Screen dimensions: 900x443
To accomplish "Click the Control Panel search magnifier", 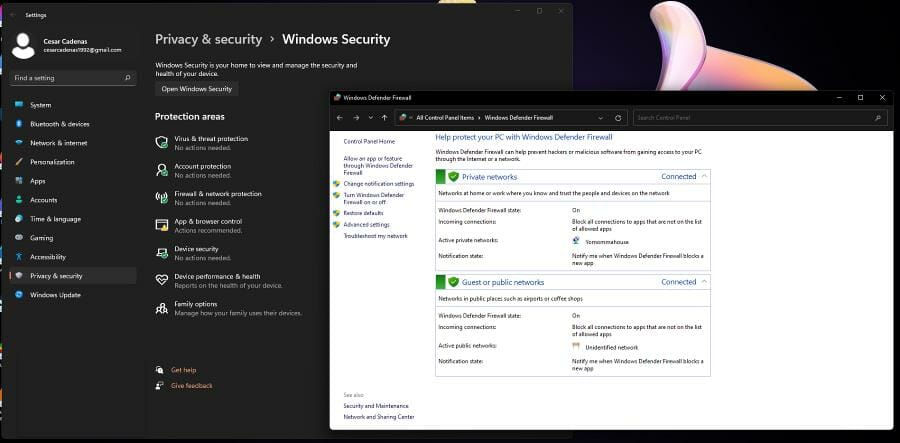I will pos(878,118).
